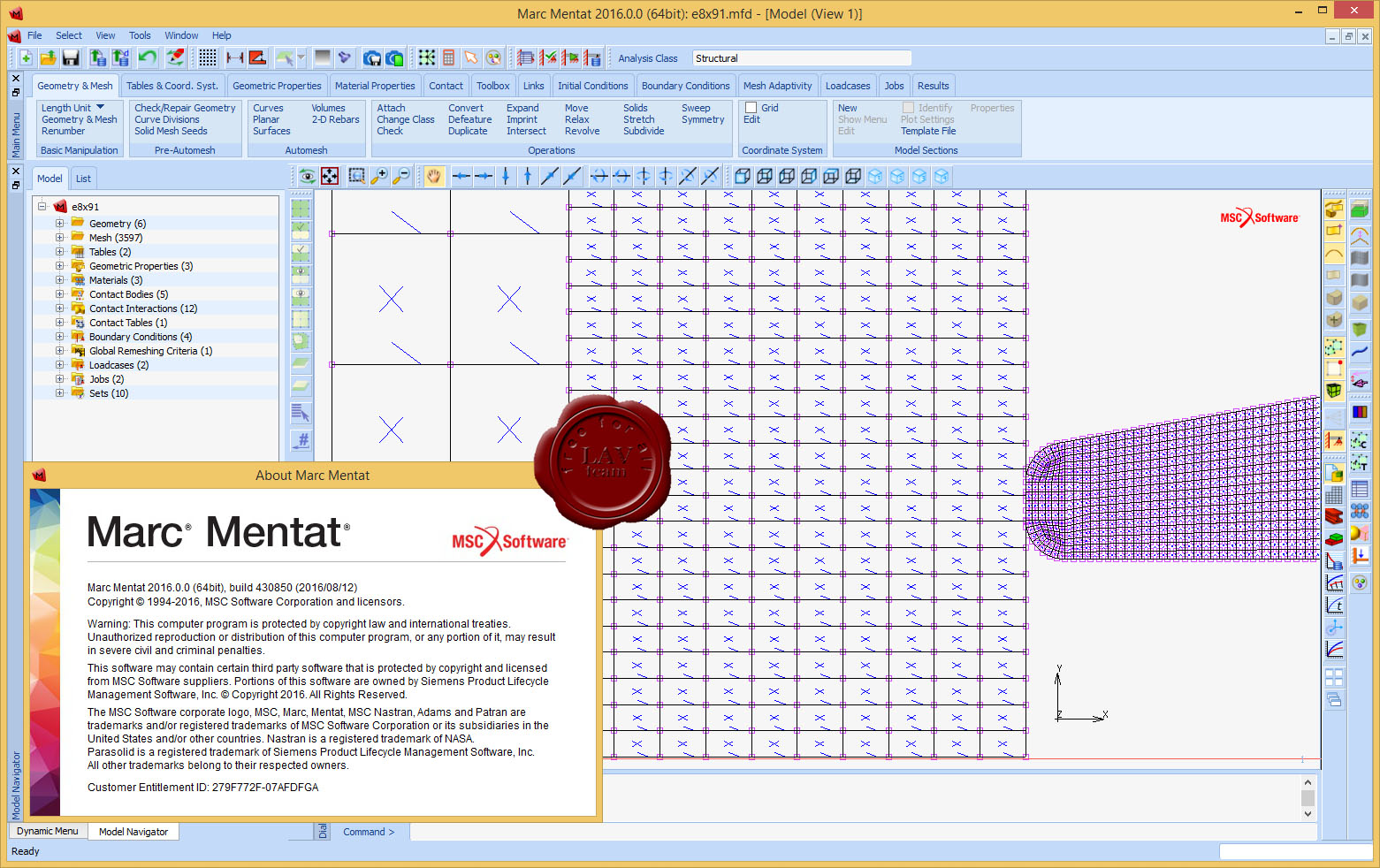Expand the Materials (3) tree node

point(59,280)
